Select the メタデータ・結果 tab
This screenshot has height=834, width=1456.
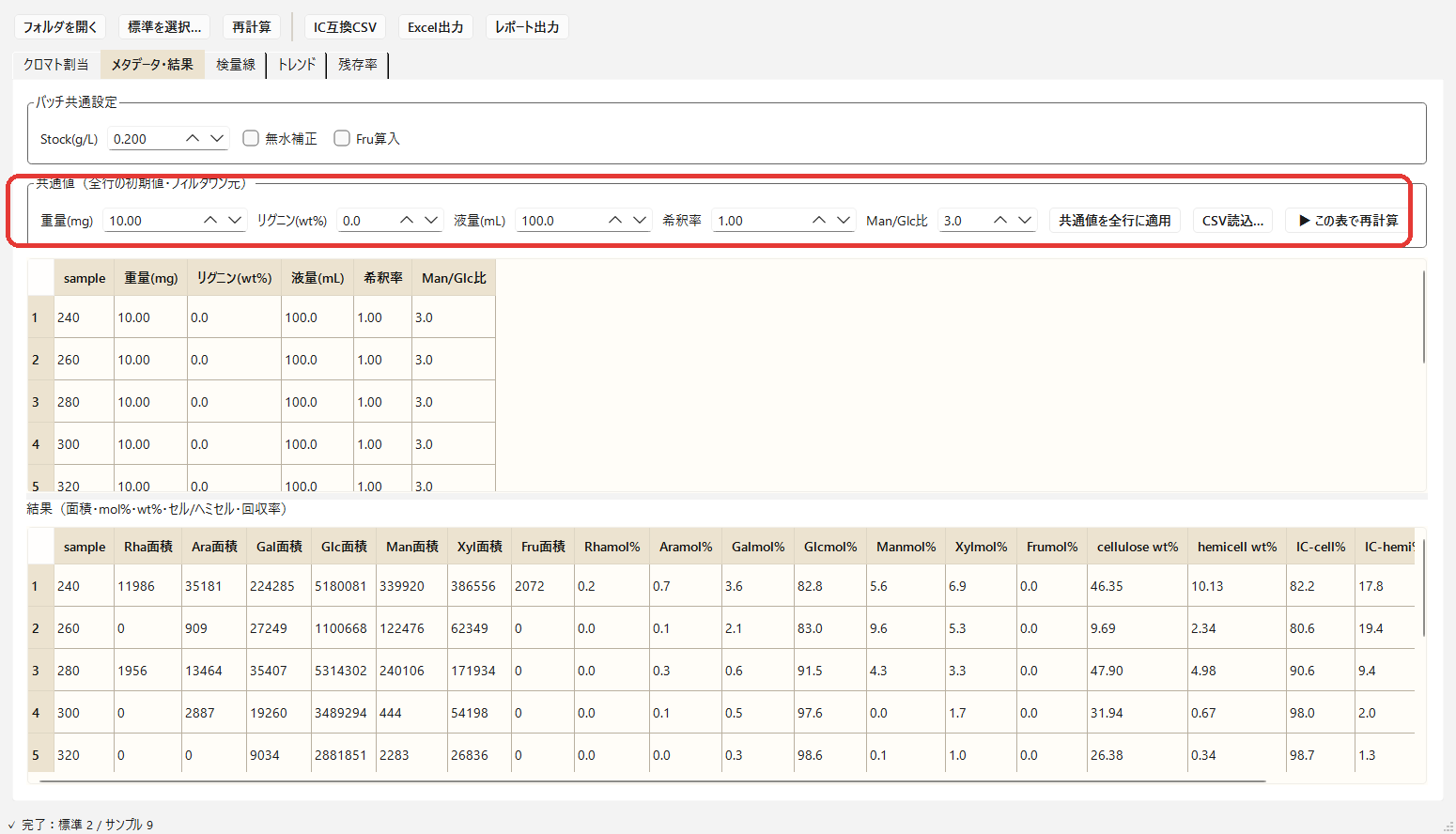[x=152, y=65]
